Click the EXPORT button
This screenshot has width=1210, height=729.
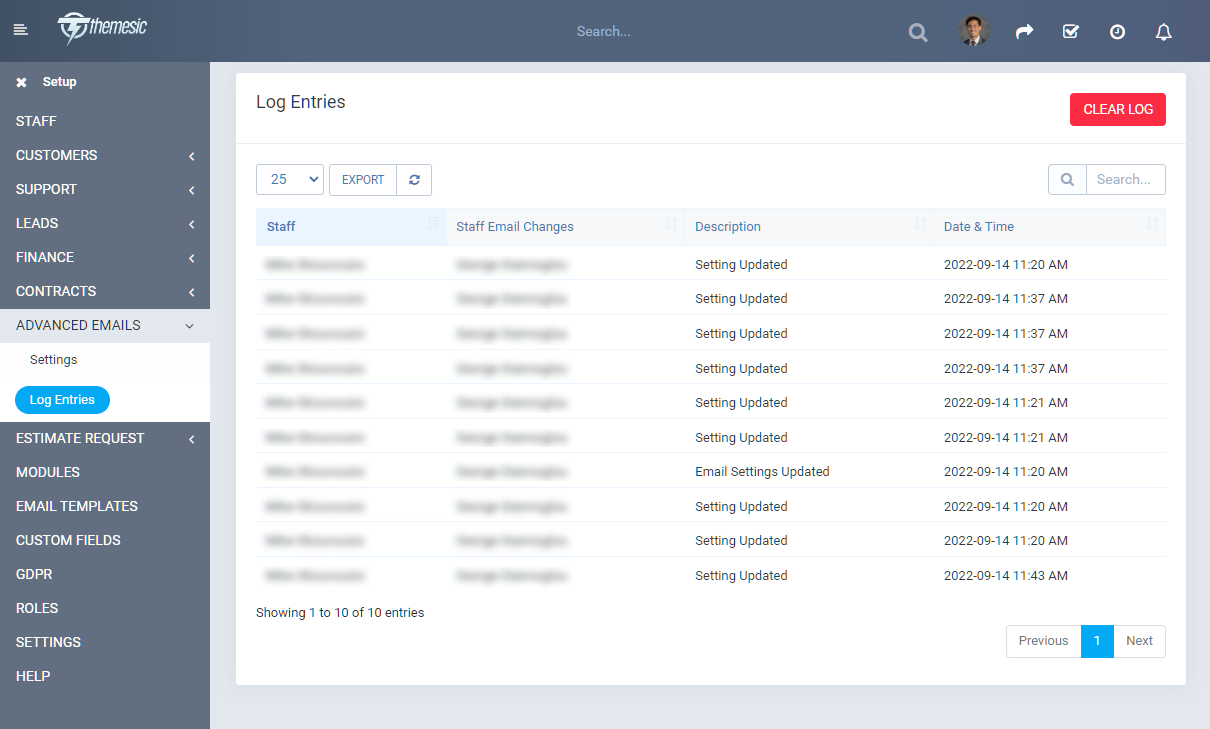pos(362,179)
